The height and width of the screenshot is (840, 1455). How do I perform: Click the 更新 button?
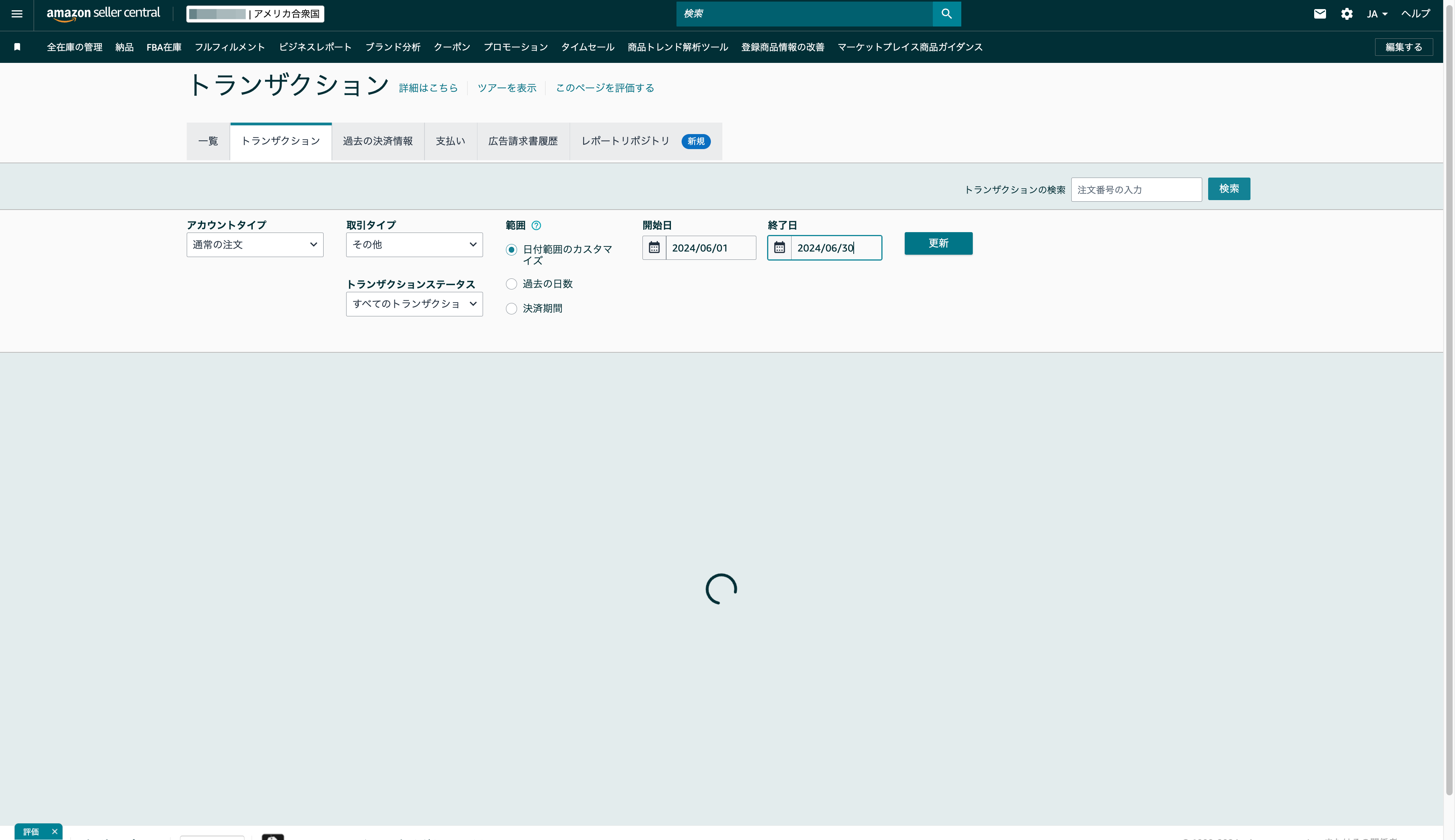(938, 244)
